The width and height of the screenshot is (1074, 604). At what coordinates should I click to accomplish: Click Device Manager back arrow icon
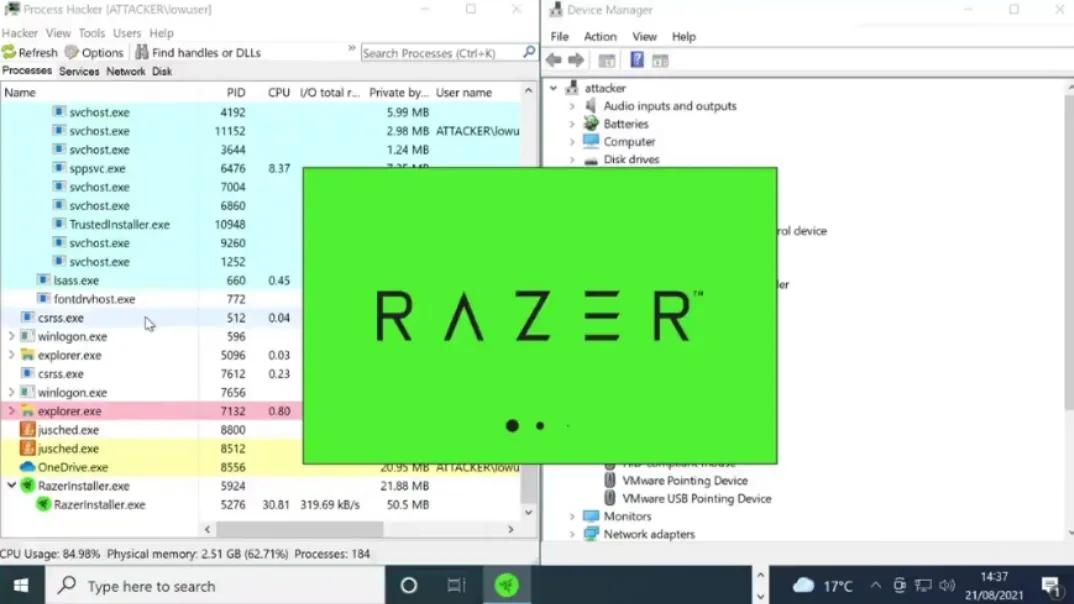553,59
